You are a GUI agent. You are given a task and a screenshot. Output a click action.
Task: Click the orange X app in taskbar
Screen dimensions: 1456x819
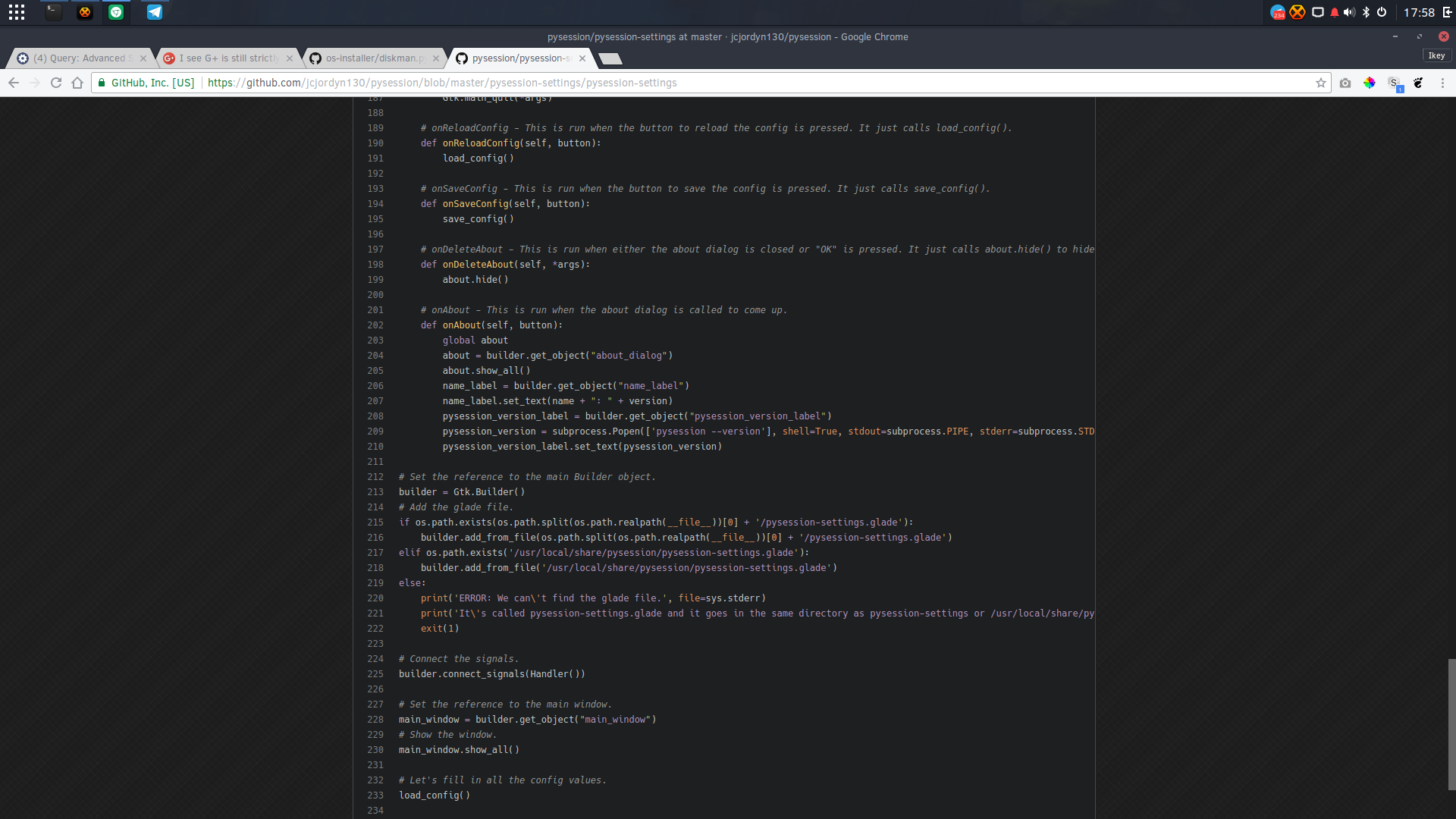point(85,12)
